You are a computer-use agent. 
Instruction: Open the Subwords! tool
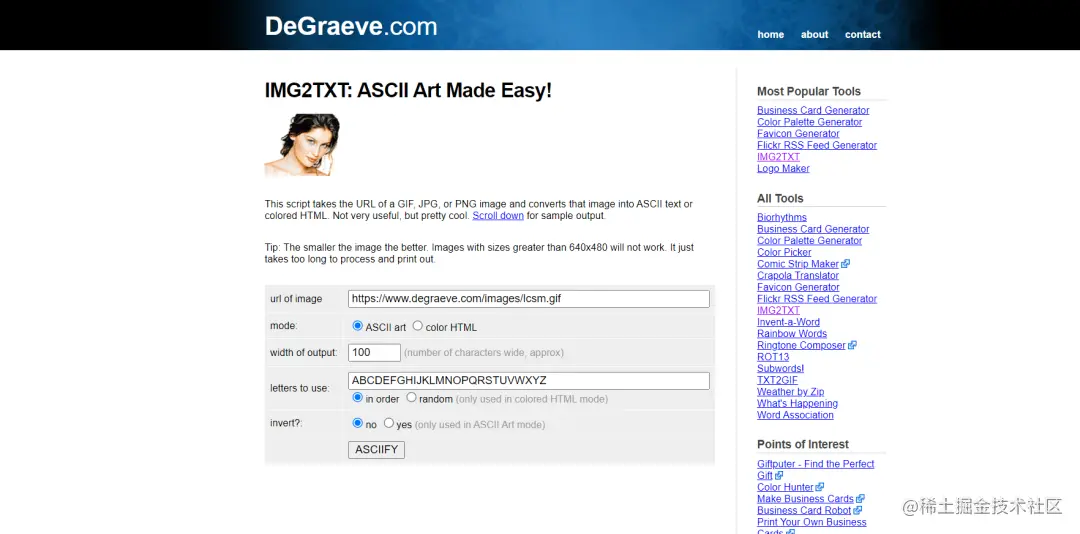pyautogui.click(x=780, y=369)
